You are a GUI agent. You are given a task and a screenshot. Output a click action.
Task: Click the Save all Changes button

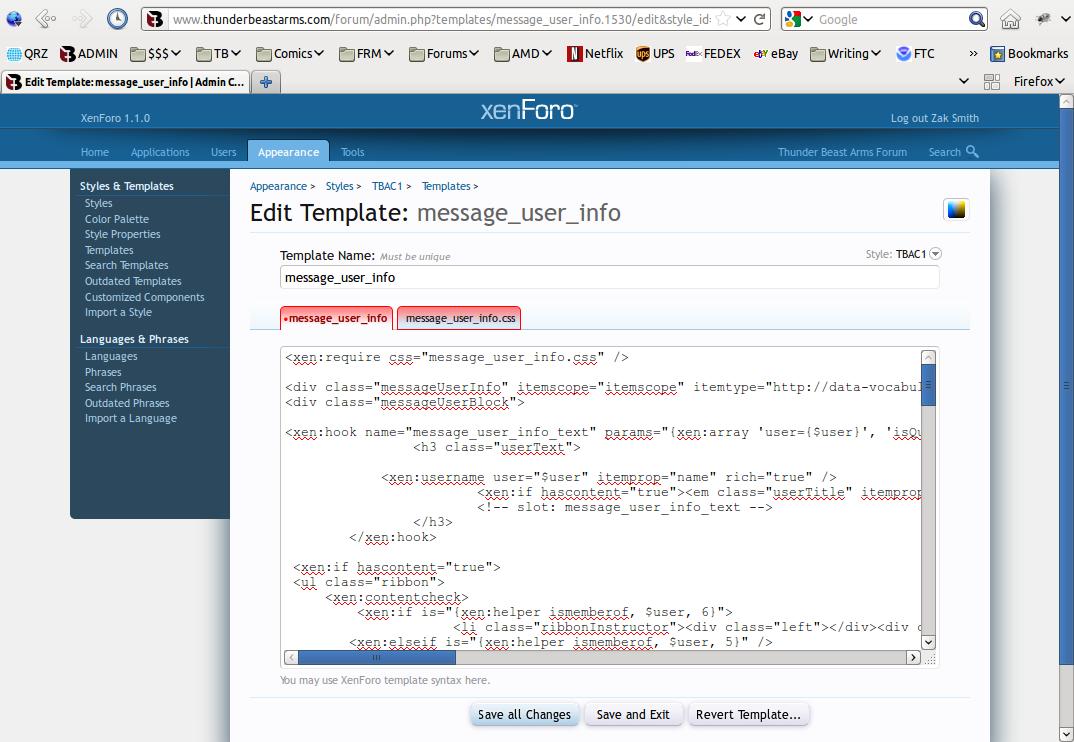point(524,714)
